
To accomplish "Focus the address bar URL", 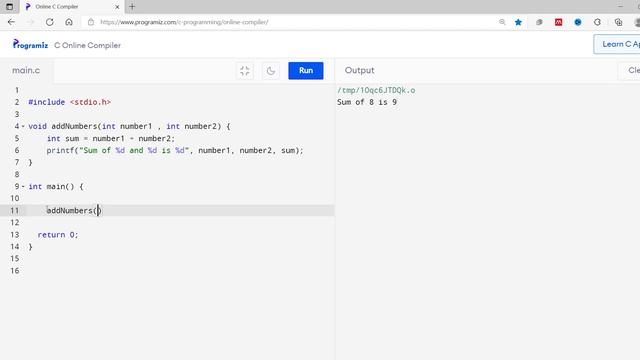I will tap(184, 22).
